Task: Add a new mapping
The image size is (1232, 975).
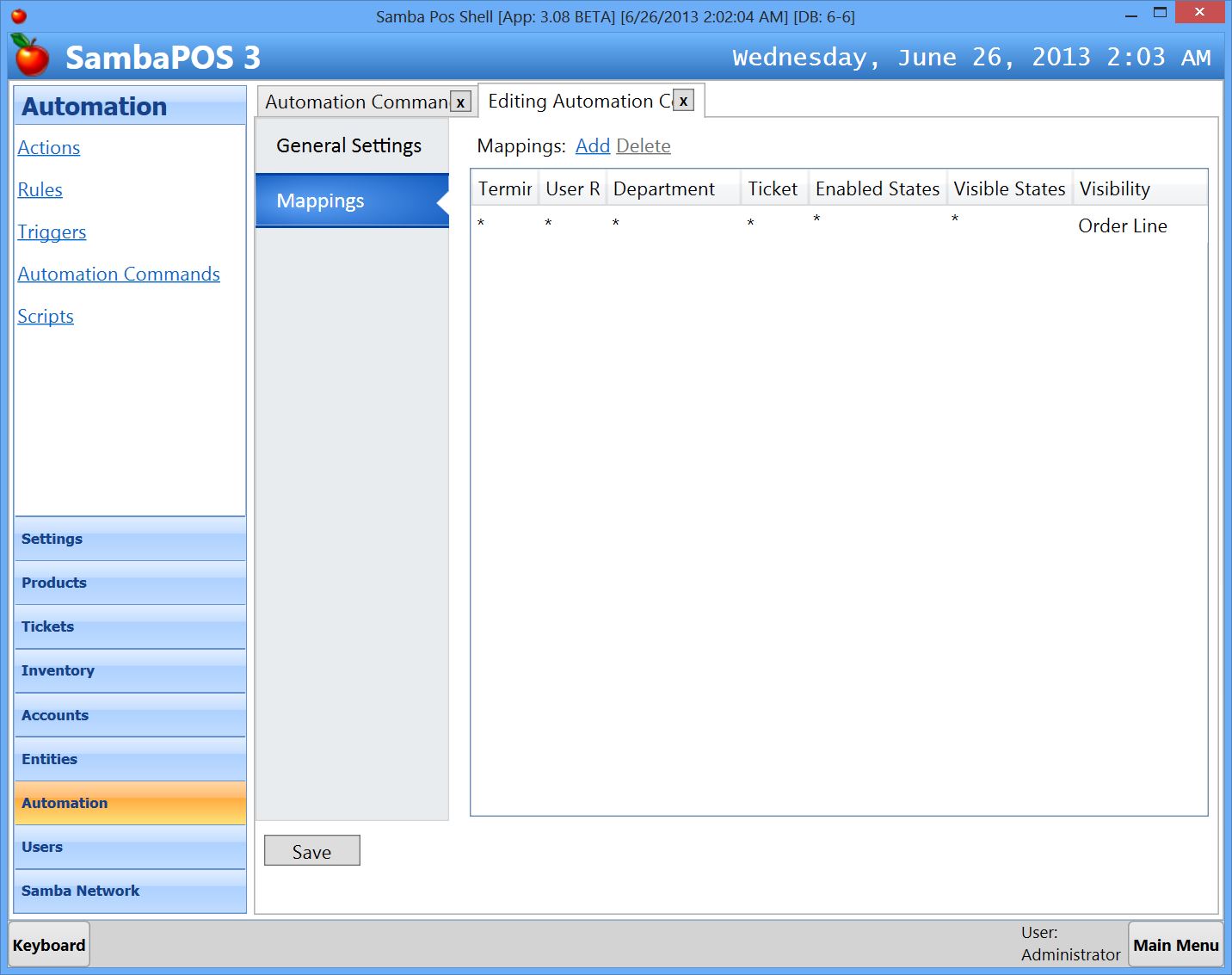Action: coord(592,146)
